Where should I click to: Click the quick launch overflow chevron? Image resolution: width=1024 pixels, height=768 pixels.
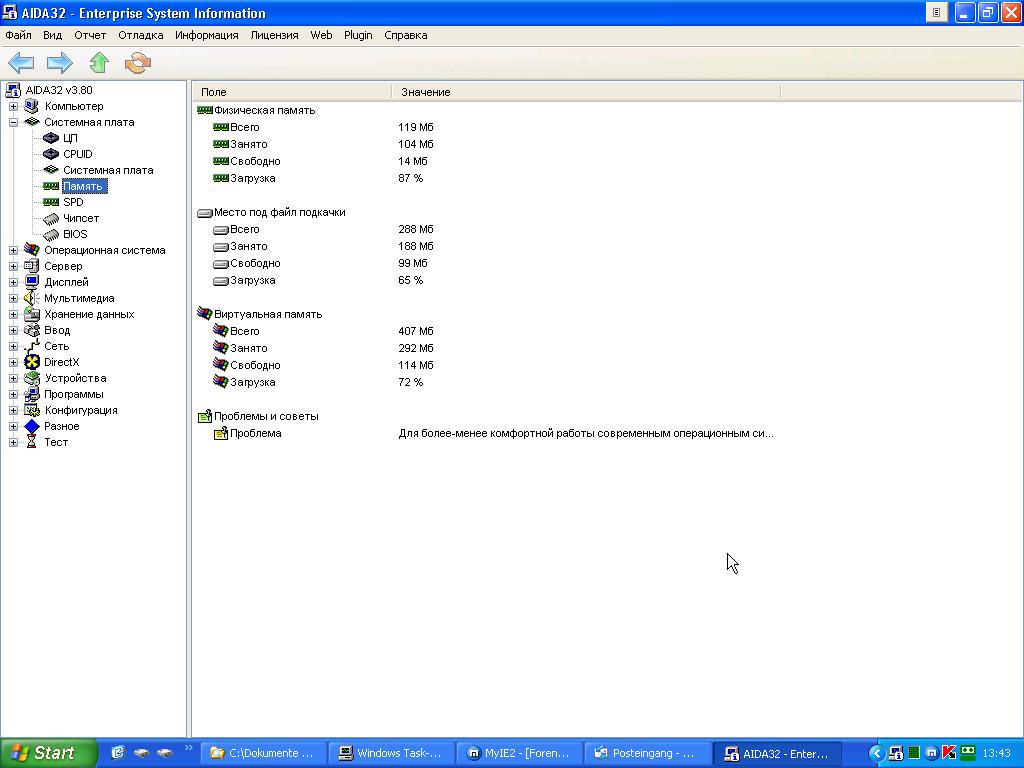(x=189, y=747)
